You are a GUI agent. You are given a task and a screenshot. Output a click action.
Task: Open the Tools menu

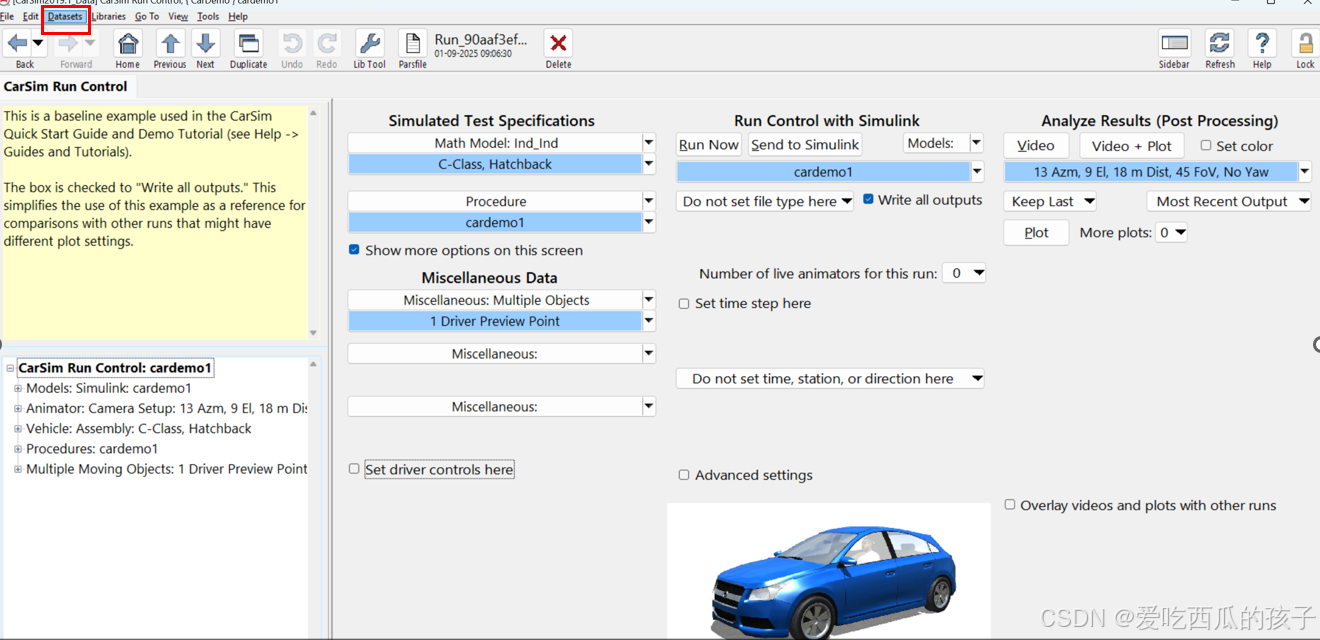click(x=208, y=16)
